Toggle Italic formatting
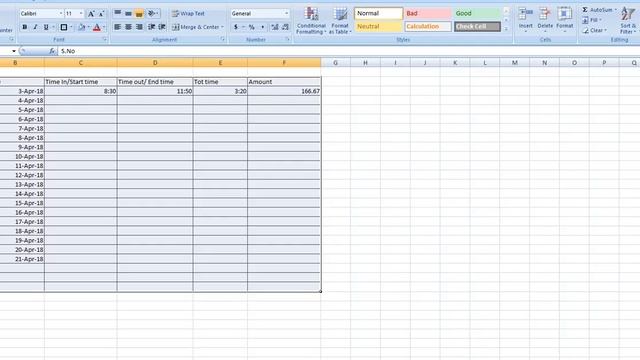Viewport: 640px width, 360px height. click(35, 27)
